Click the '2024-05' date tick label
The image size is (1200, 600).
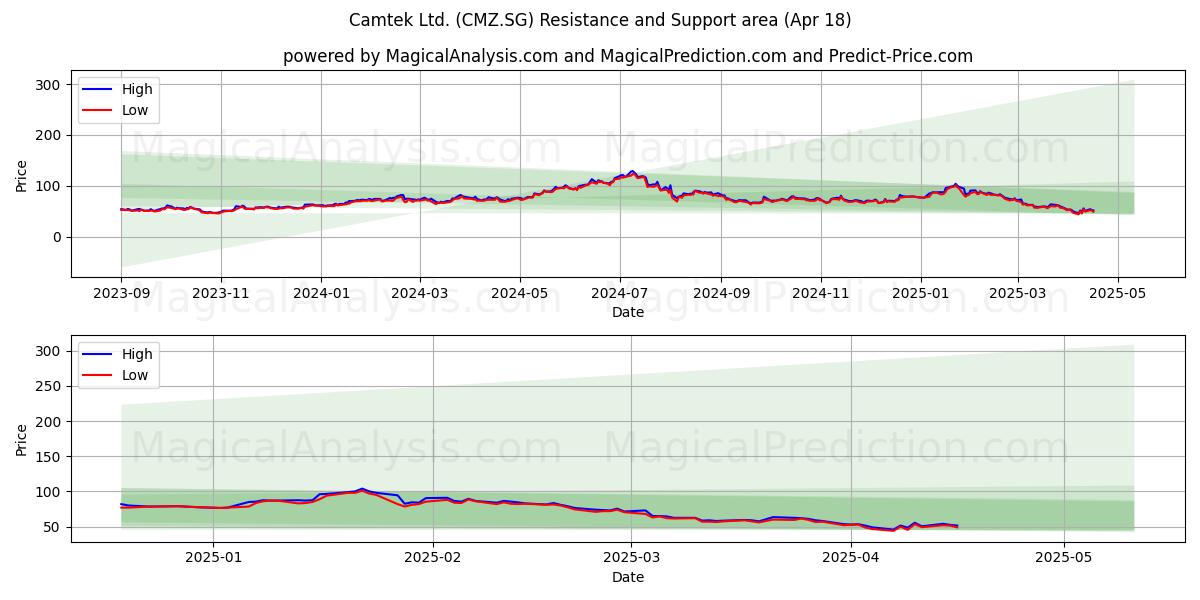519,293
